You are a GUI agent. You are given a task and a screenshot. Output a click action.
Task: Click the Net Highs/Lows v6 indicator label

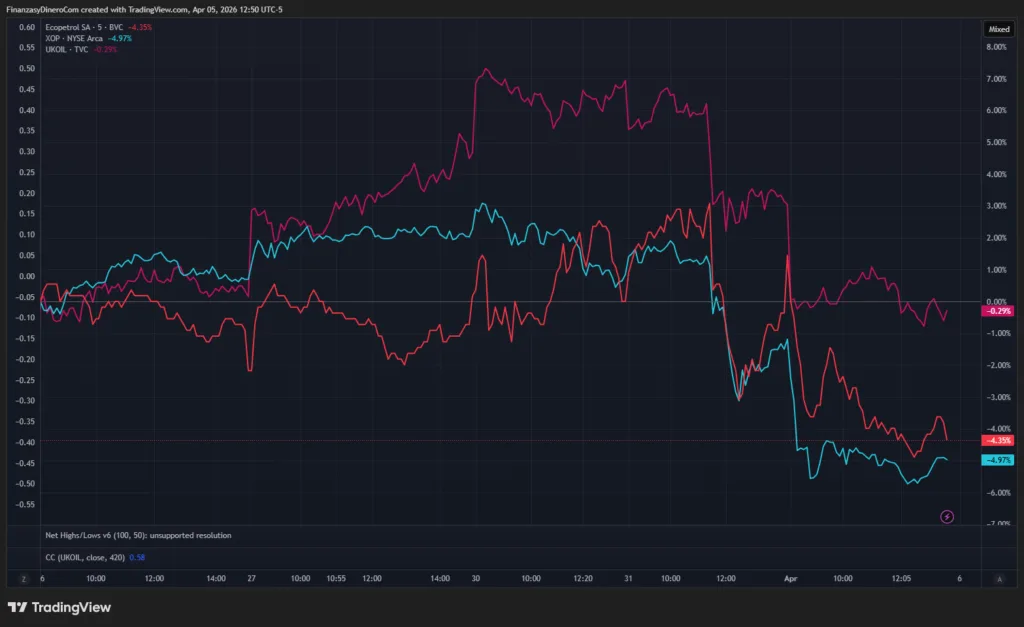point(138,535)
